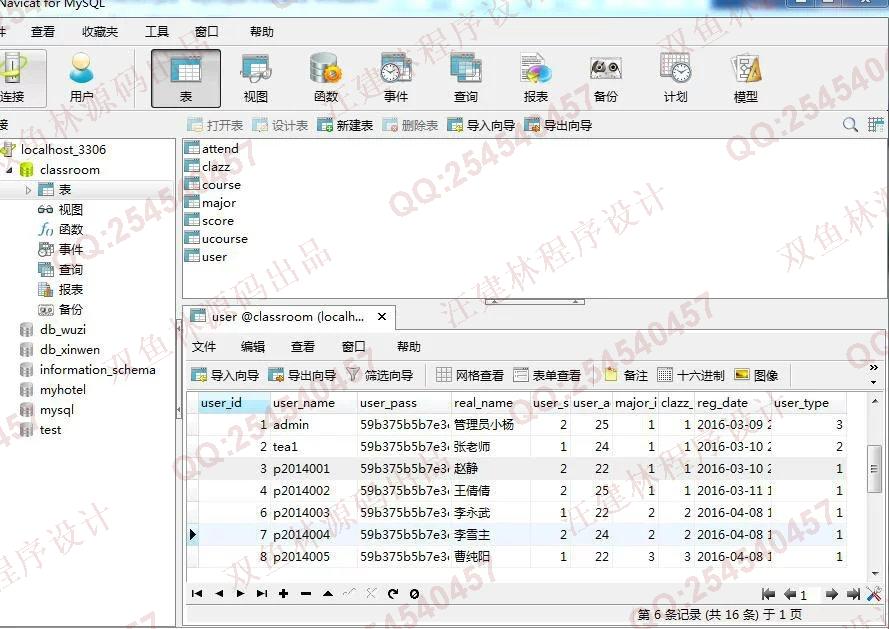Open the 窗口 menu in main menu bar
This screenshot has width=889, height=629.
206,32
